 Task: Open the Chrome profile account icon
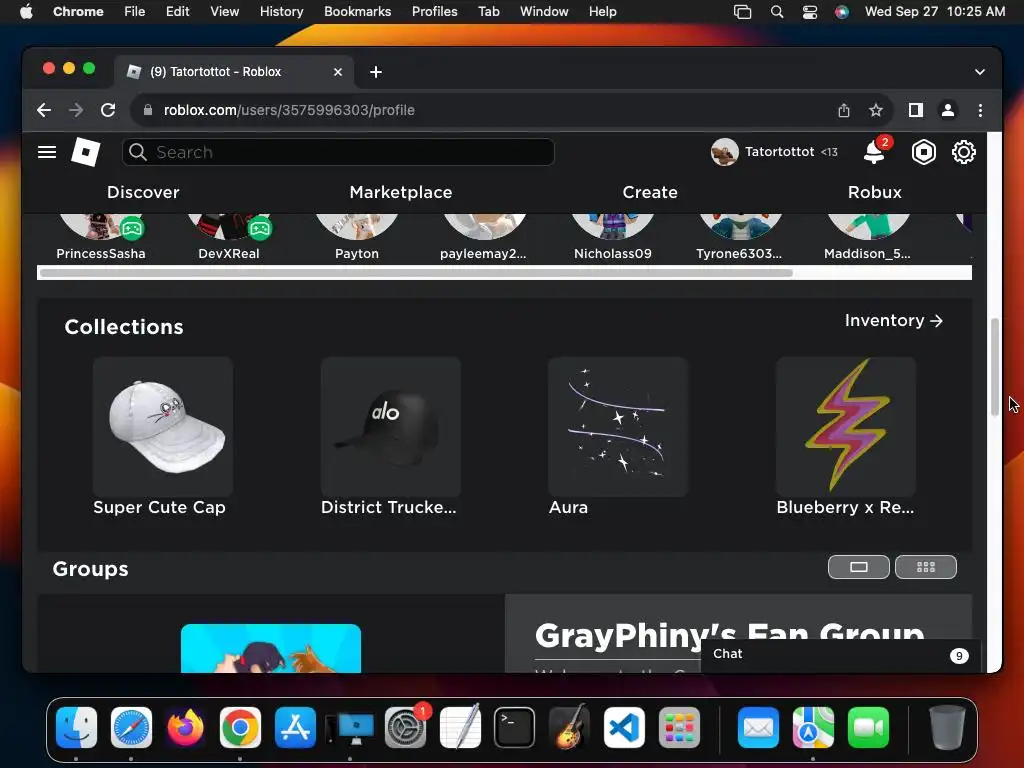click(948, 110)
